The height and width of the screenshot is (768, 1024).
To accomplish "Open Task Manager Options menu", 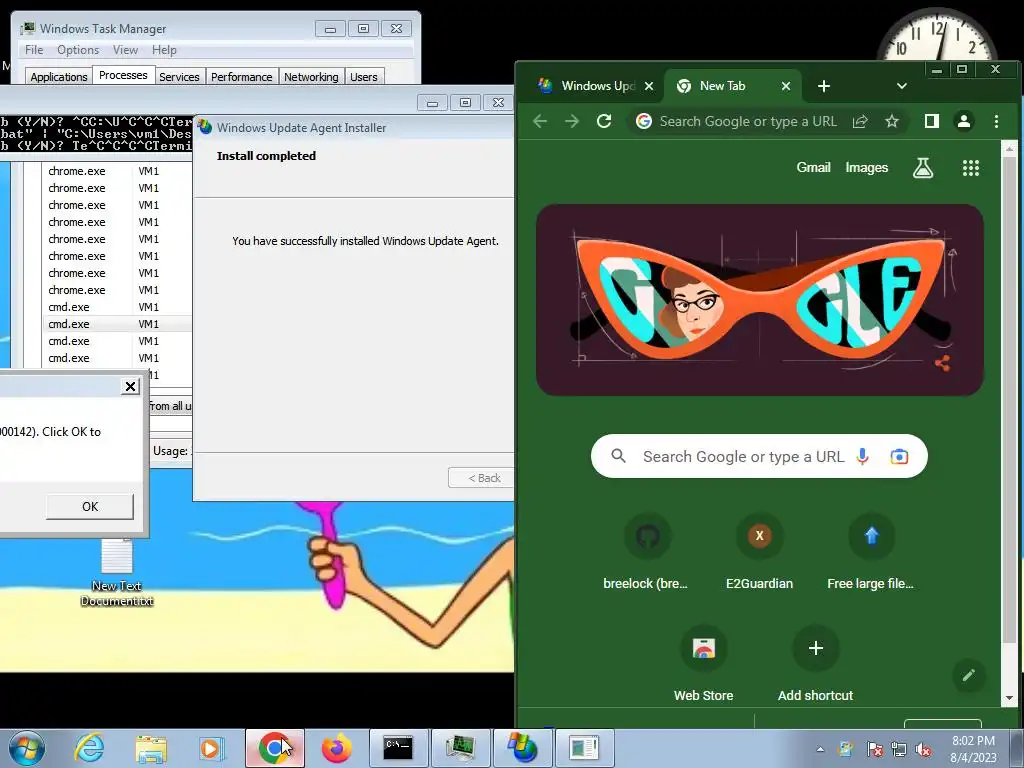I will point(78,50).
